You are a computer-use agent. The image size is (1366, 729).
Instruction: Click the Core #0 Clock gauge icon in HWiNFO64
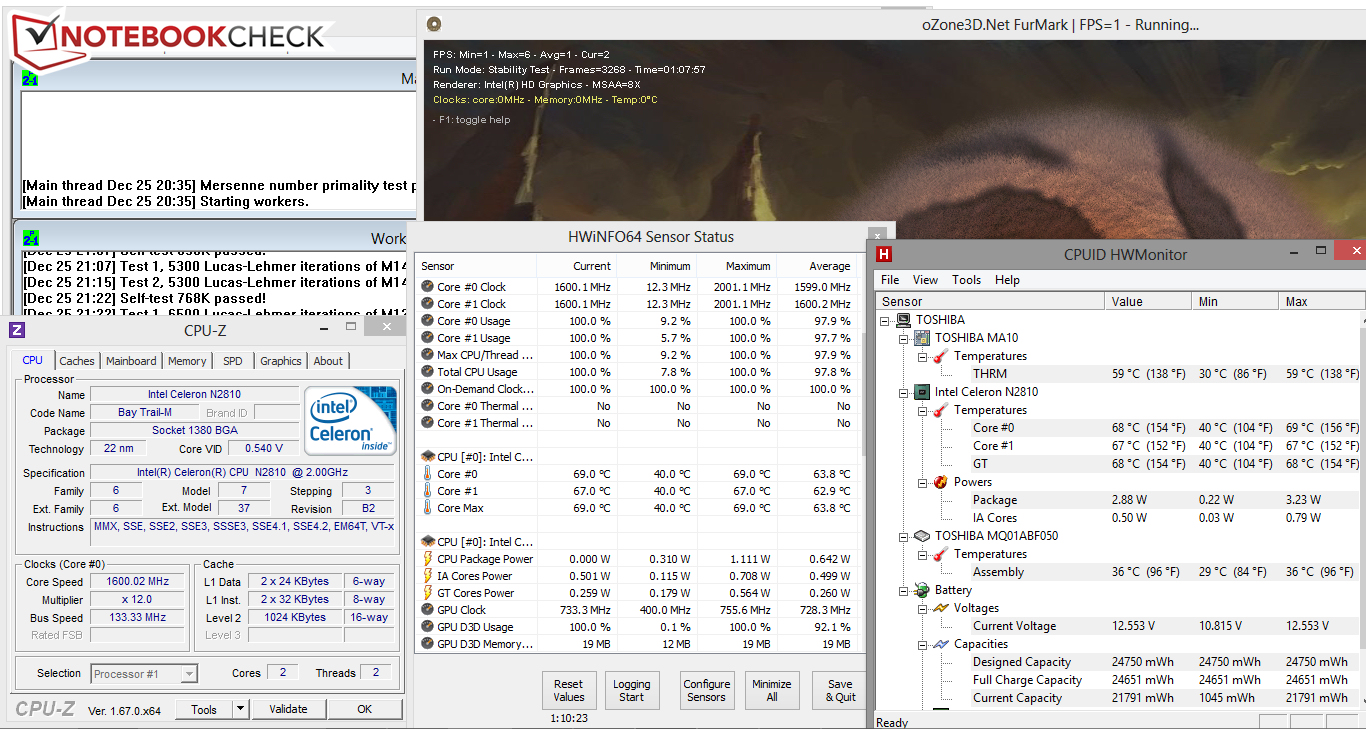(428, 287)
